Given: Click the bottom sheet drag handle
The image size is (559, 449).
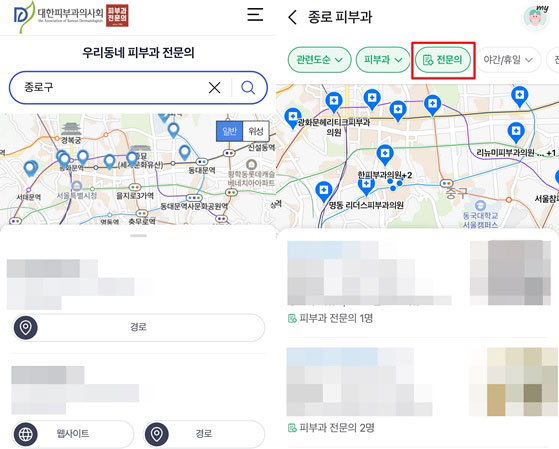Looking at the screenshot, I should 139,236.
